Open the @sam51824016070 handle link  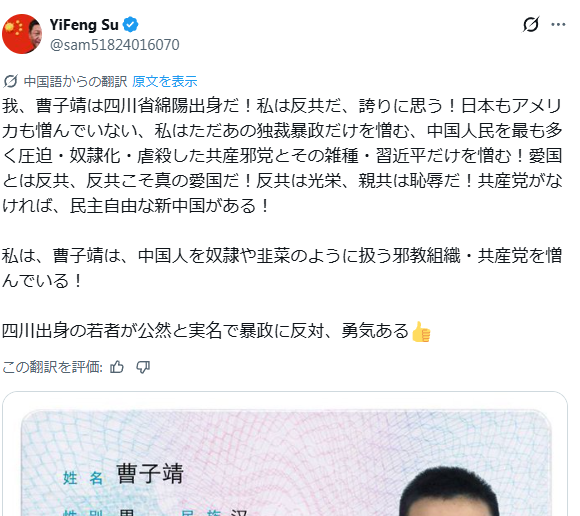click(115, 45)
